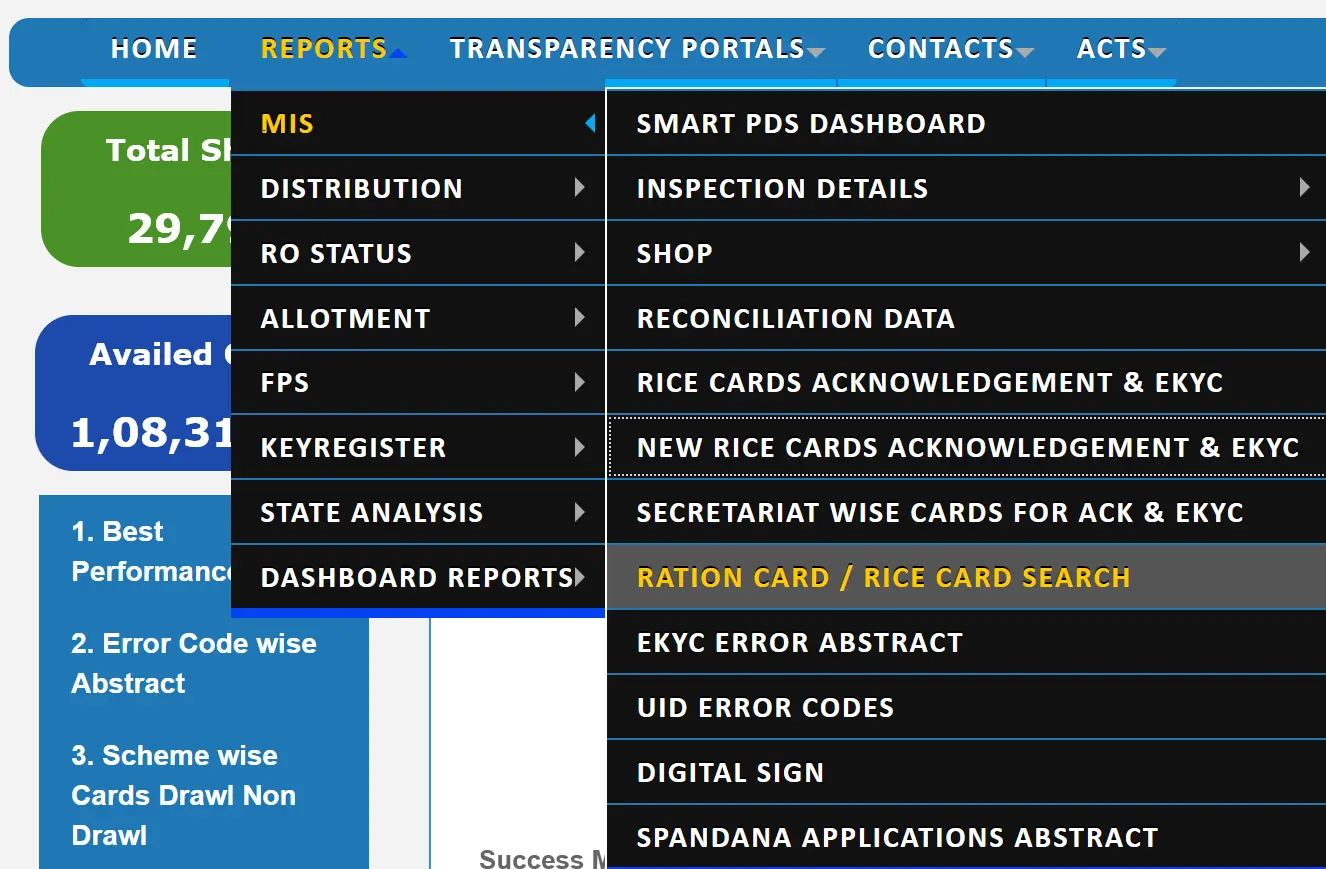Select the SHOP entry
Screen dimensions: 1326x869
(x=966, y=253)
